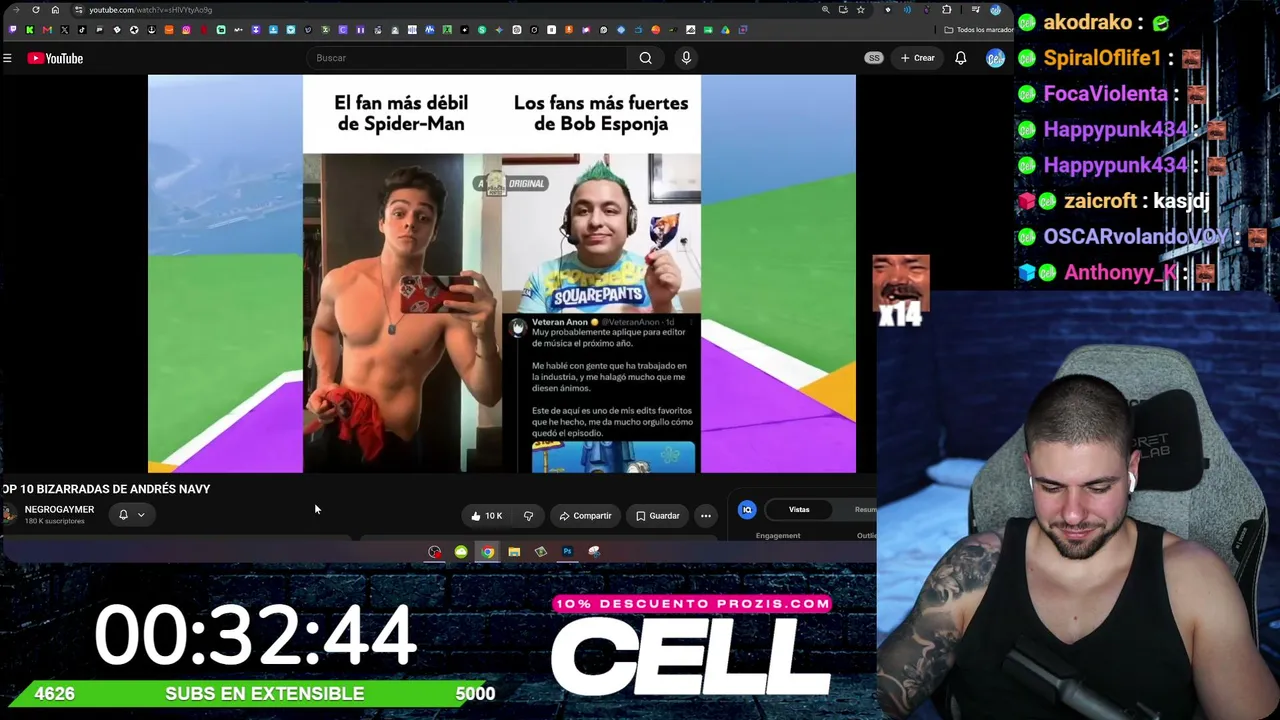The image size is (1280, 720).
Task: Expand the subscription notification options chevron
Action: pyautogui.click(x=141, y=515)
